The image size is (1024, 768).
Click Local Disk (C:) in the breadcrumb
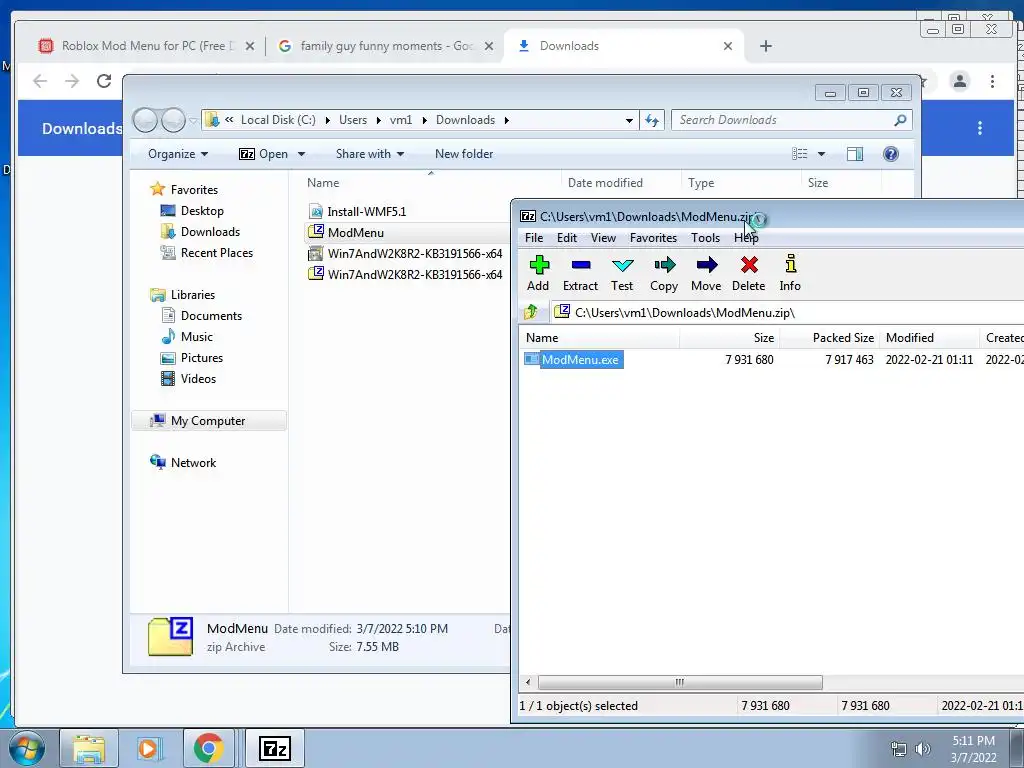278,120
